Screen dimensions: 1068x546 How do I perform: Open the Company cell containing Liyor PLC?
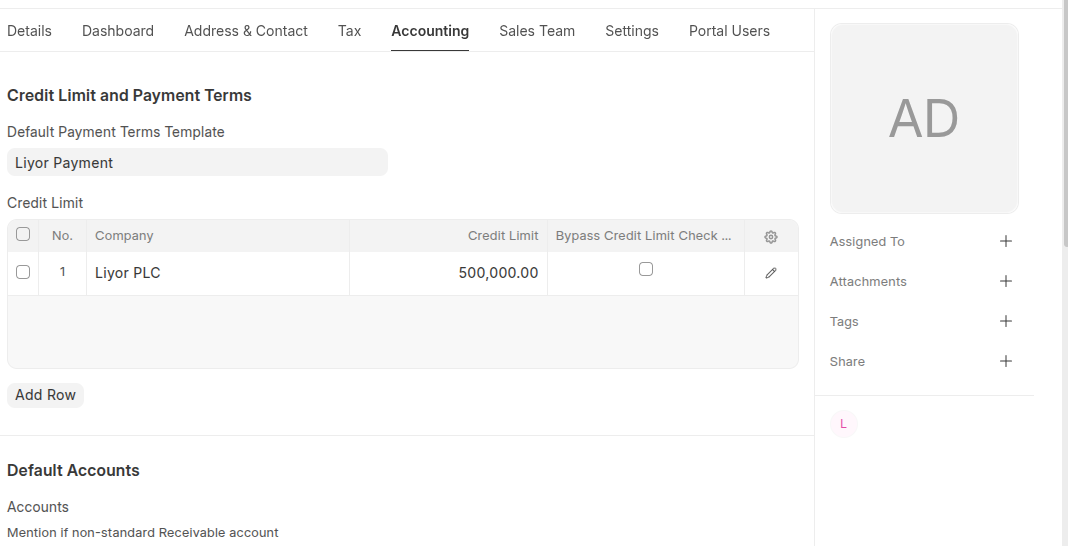217,273
